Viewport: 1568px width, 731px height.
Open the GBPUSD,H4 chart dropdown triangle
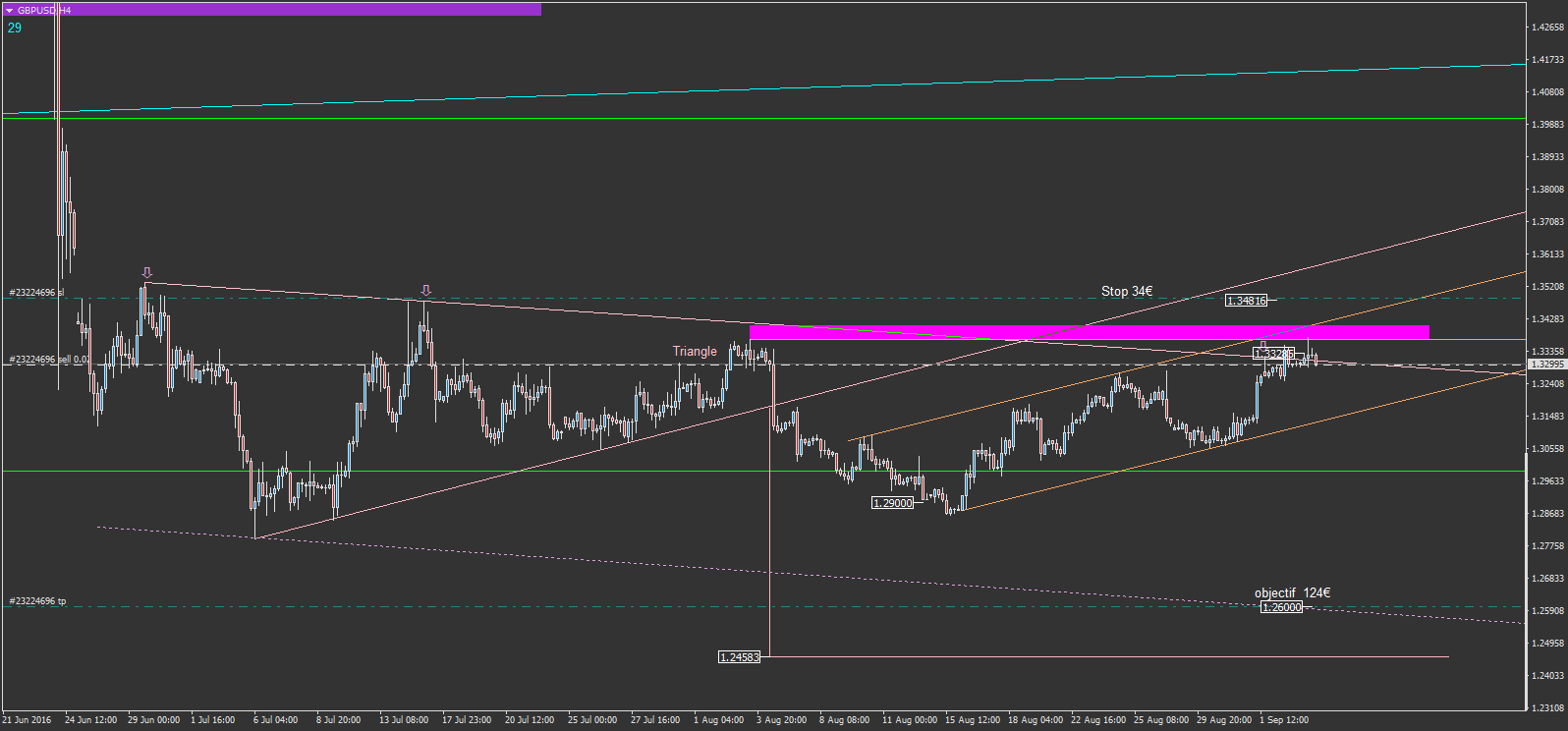(9, 10)
